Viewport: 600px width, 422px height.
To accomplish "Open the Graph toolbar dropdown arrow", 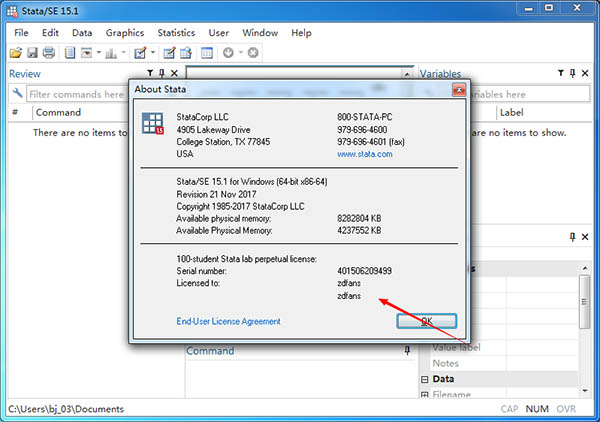I will 123,52.
